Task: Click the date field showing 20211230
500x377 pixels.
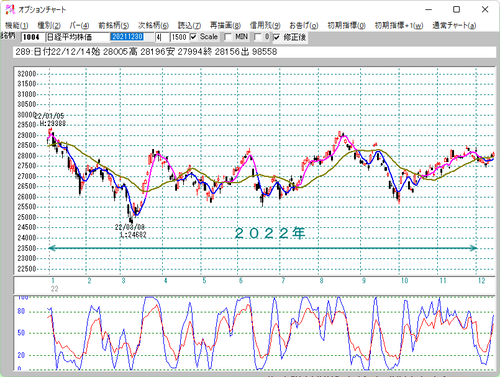Action: coord(132,37)
